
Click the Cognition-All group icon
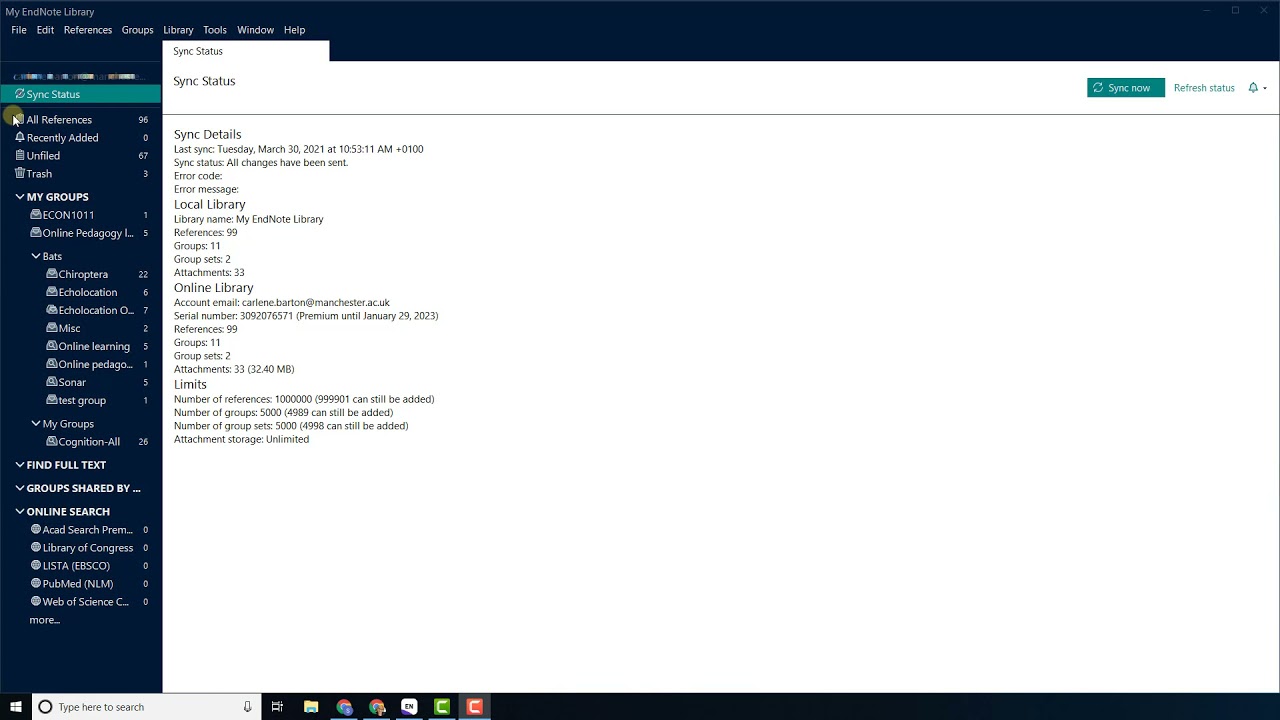pyautogui.click(x=52, y=442)
